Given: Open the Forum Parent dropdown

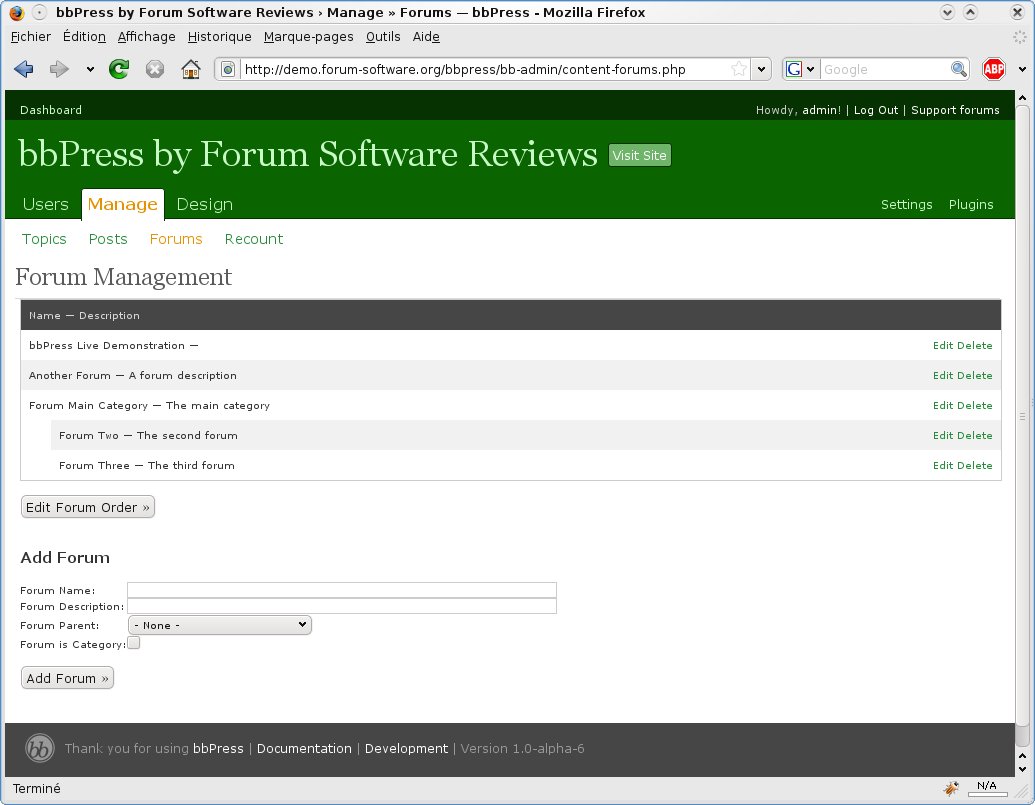Looking at the screenshot, I should [x=220, y=625].
